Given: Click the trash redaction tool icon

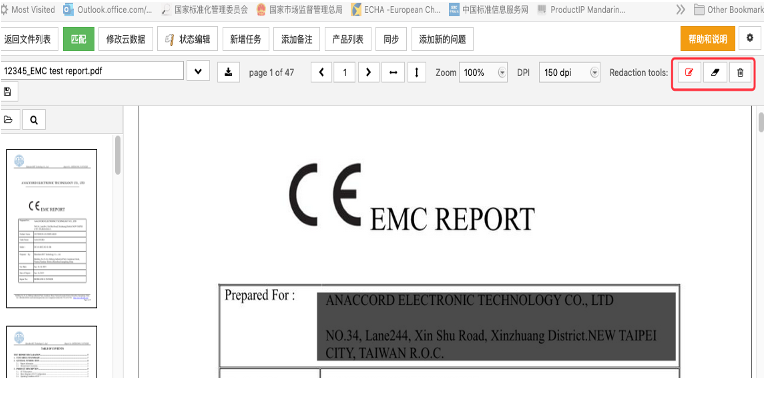Looking at the screenshot, I should [740, 73].
